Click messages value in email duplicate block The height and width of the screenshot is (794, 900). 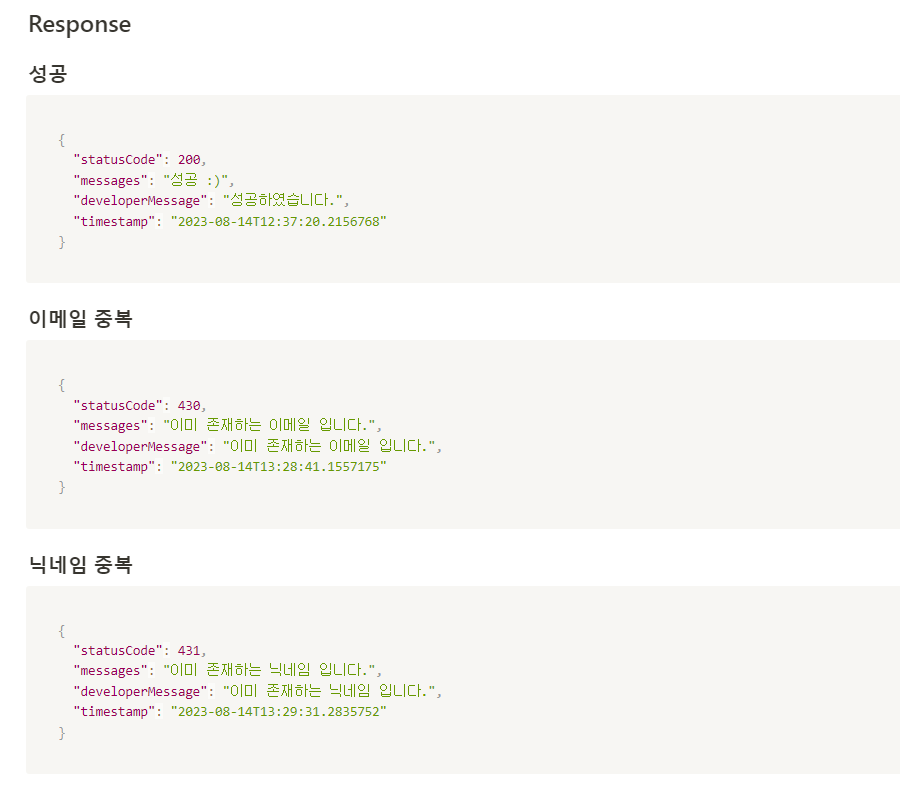click(x=269, y=425)
